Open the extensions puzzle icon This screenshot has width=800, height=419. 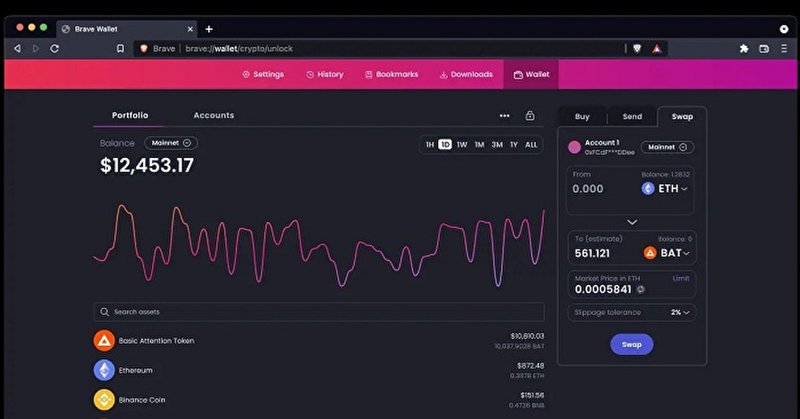click(x=744, y=48)
